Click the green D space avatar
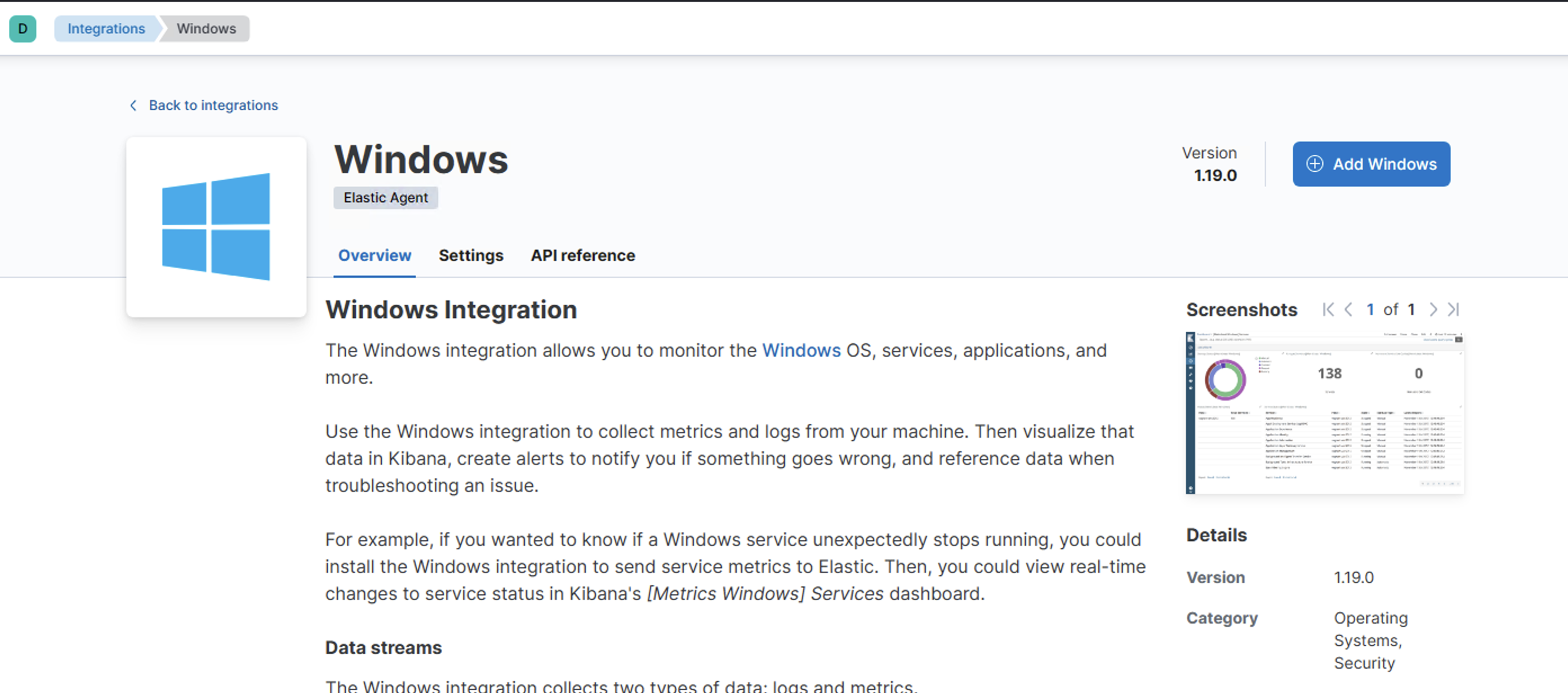The height and width of the screenshot is (693, 1568). click(23, 29)
